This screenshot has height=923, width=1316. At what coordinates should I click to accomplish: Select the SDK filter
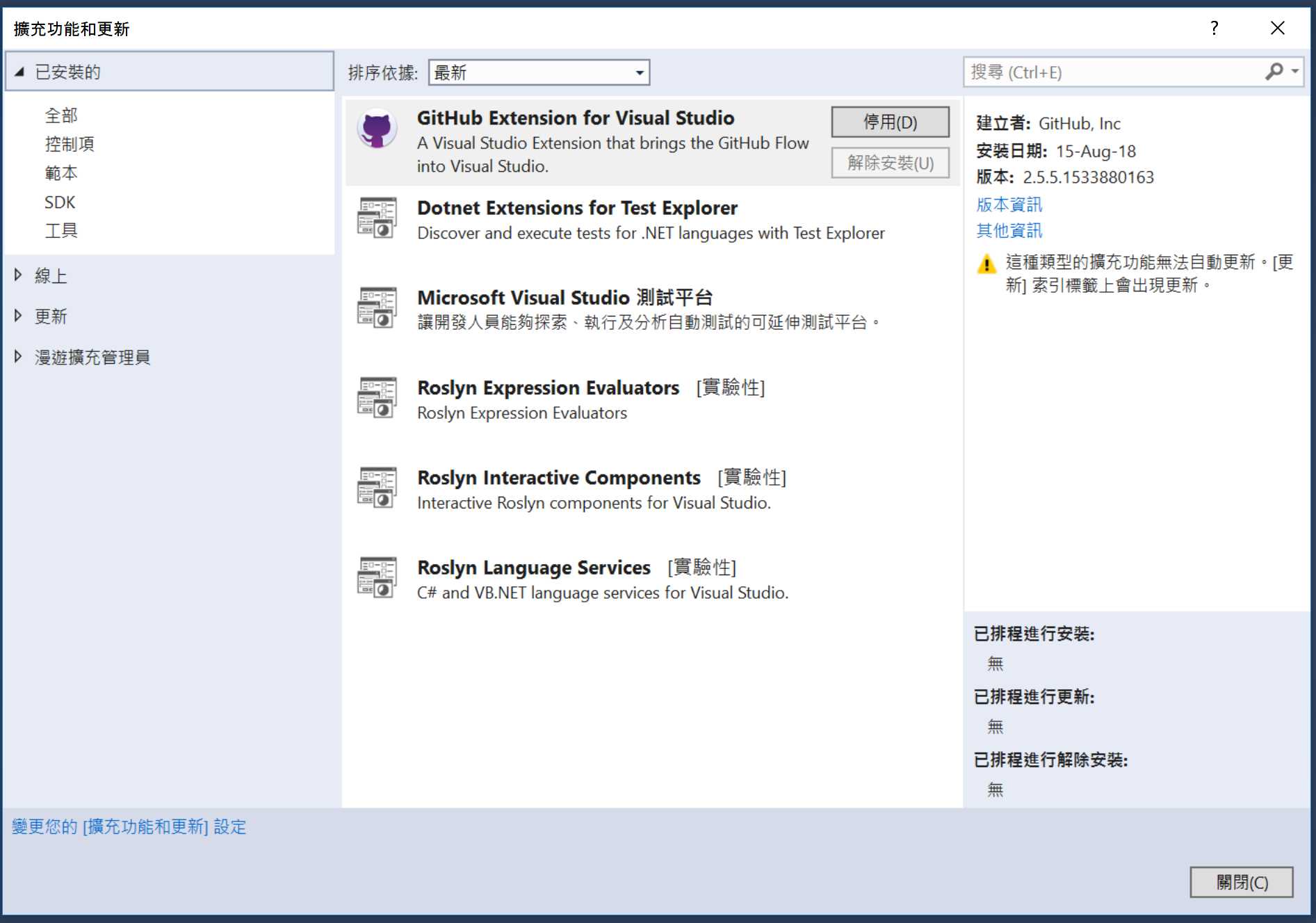coord(60,202)
